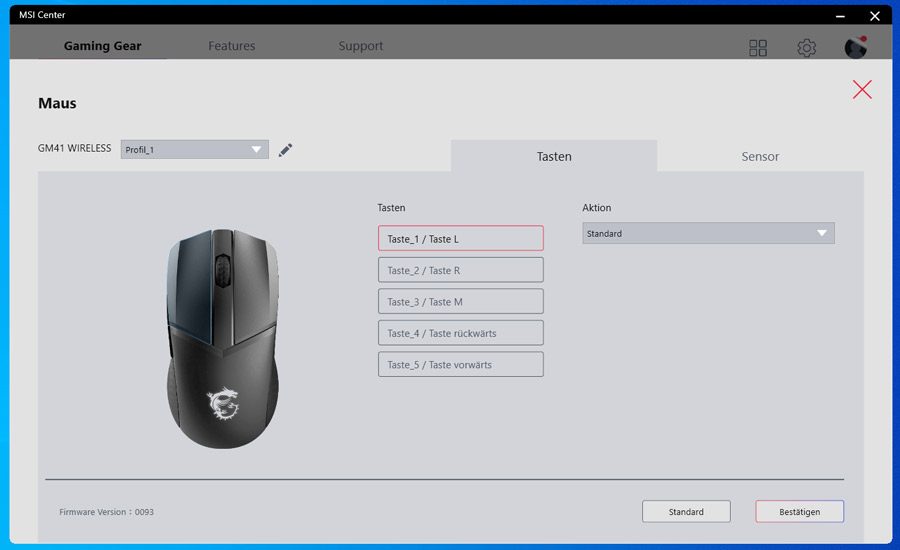Open the Profil_1 profile dropdown
Viewport: 900px width, 550px height.
[195, 150]
